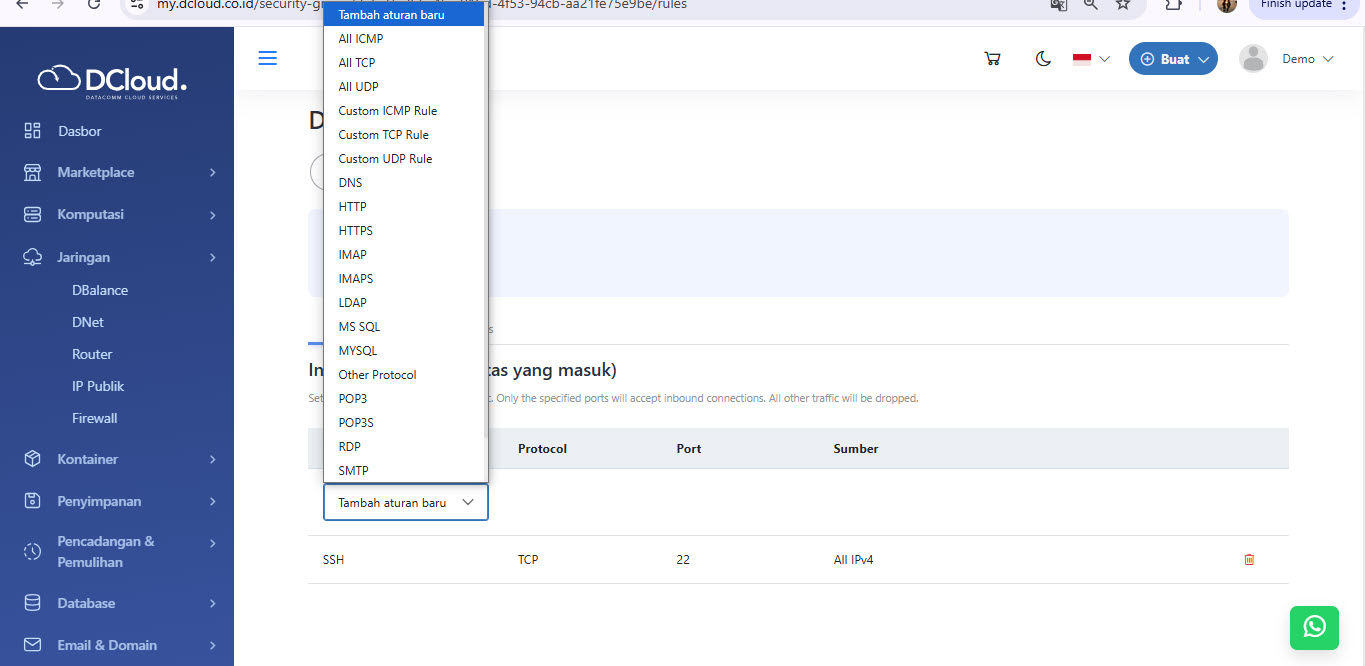This screenshot has width=1365, height=666.
Task: Open the WhatsApp chat button
Action: click(x=1314, y=627)
